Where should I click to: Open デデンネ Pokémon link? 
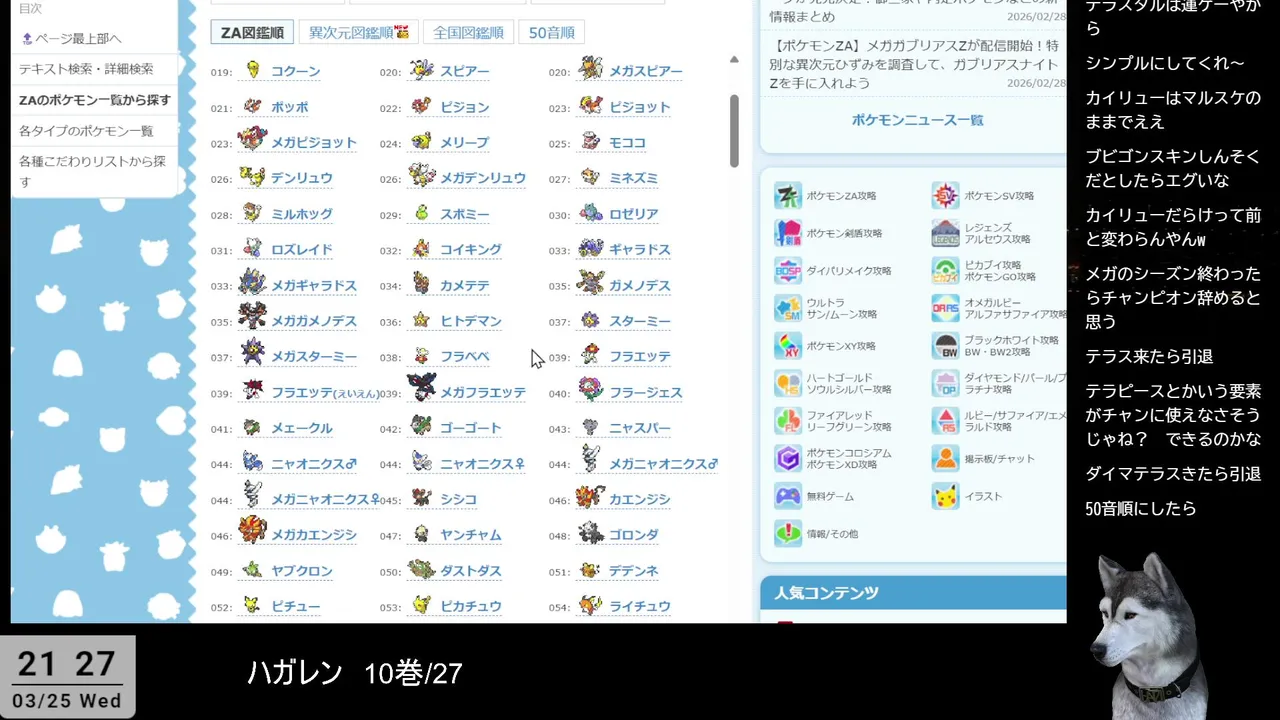(x=634, y=571)
